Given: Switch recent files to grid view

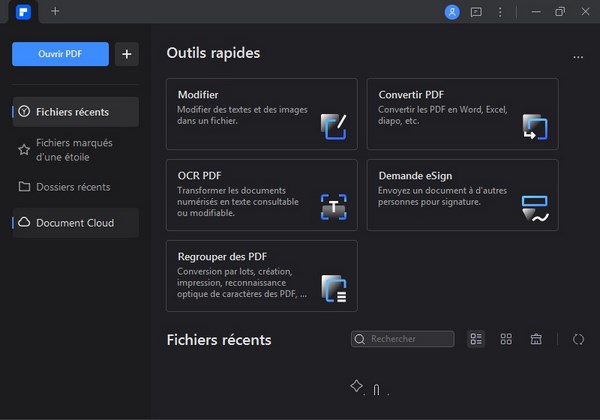Looking at the screenshot, I should pyautogui.click(x=506, y=339).
